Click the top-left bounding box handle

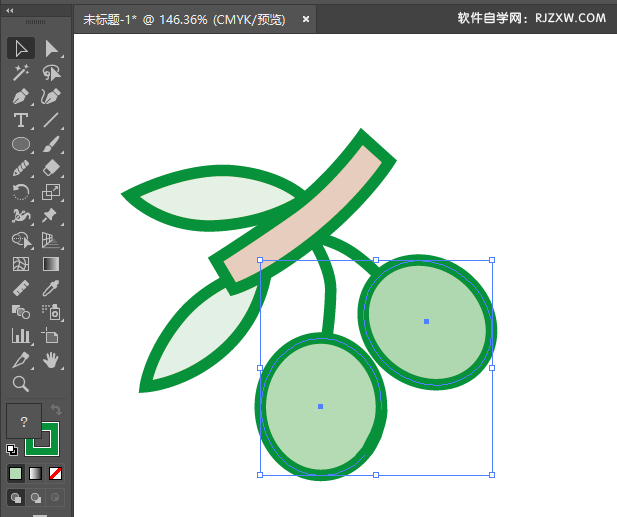(260, 260)
